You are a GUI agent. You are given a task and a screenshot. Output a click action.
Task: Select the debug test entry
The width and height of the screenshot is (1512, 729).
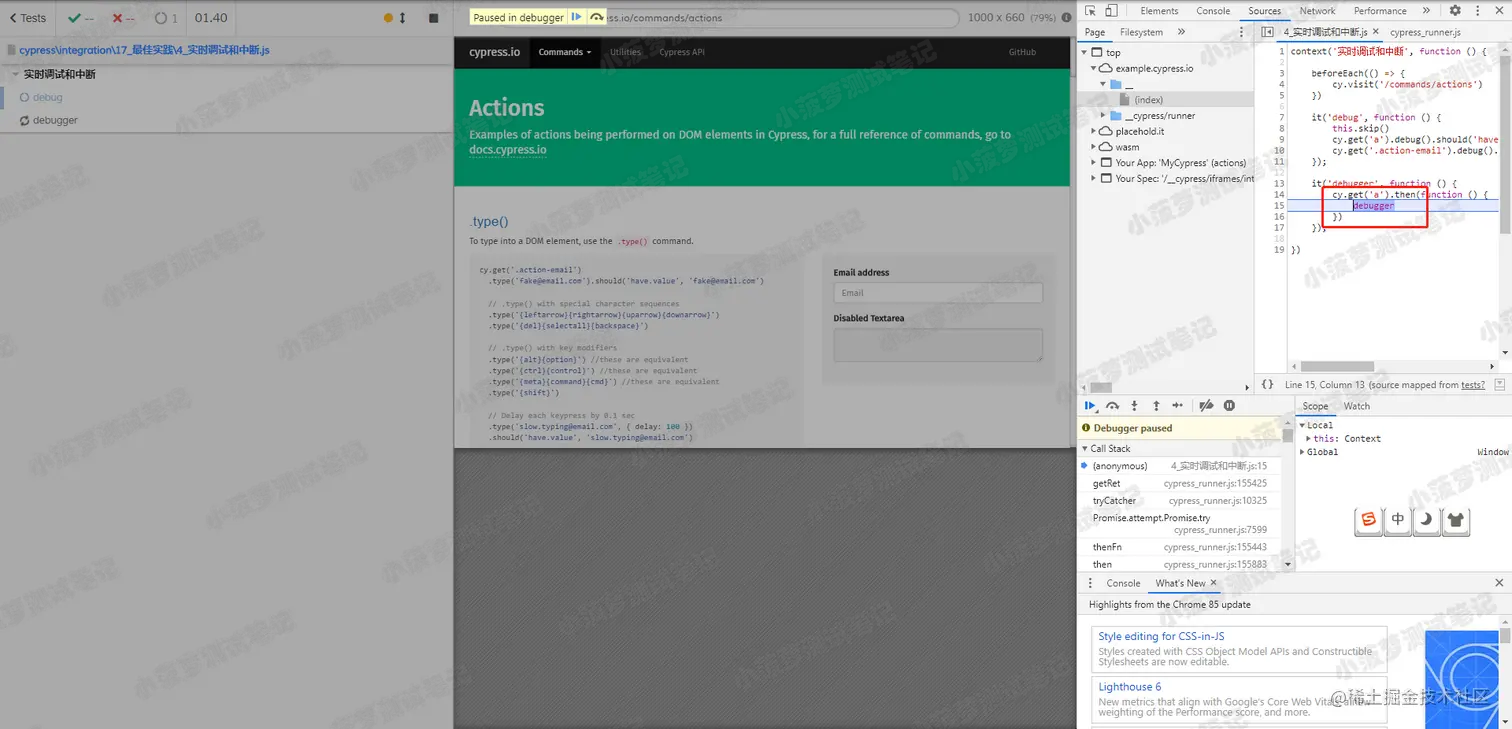[47, 97]
